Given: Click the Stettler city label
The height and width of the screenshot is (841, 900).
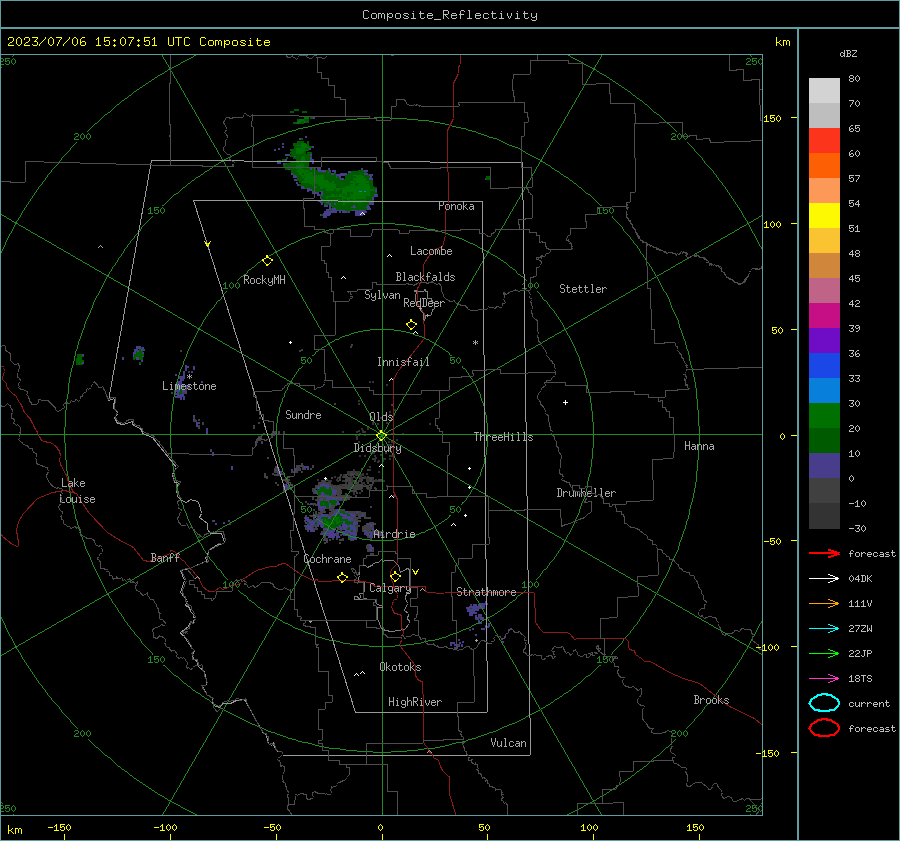Looking at the screenshot, I should tap(583, 289).
